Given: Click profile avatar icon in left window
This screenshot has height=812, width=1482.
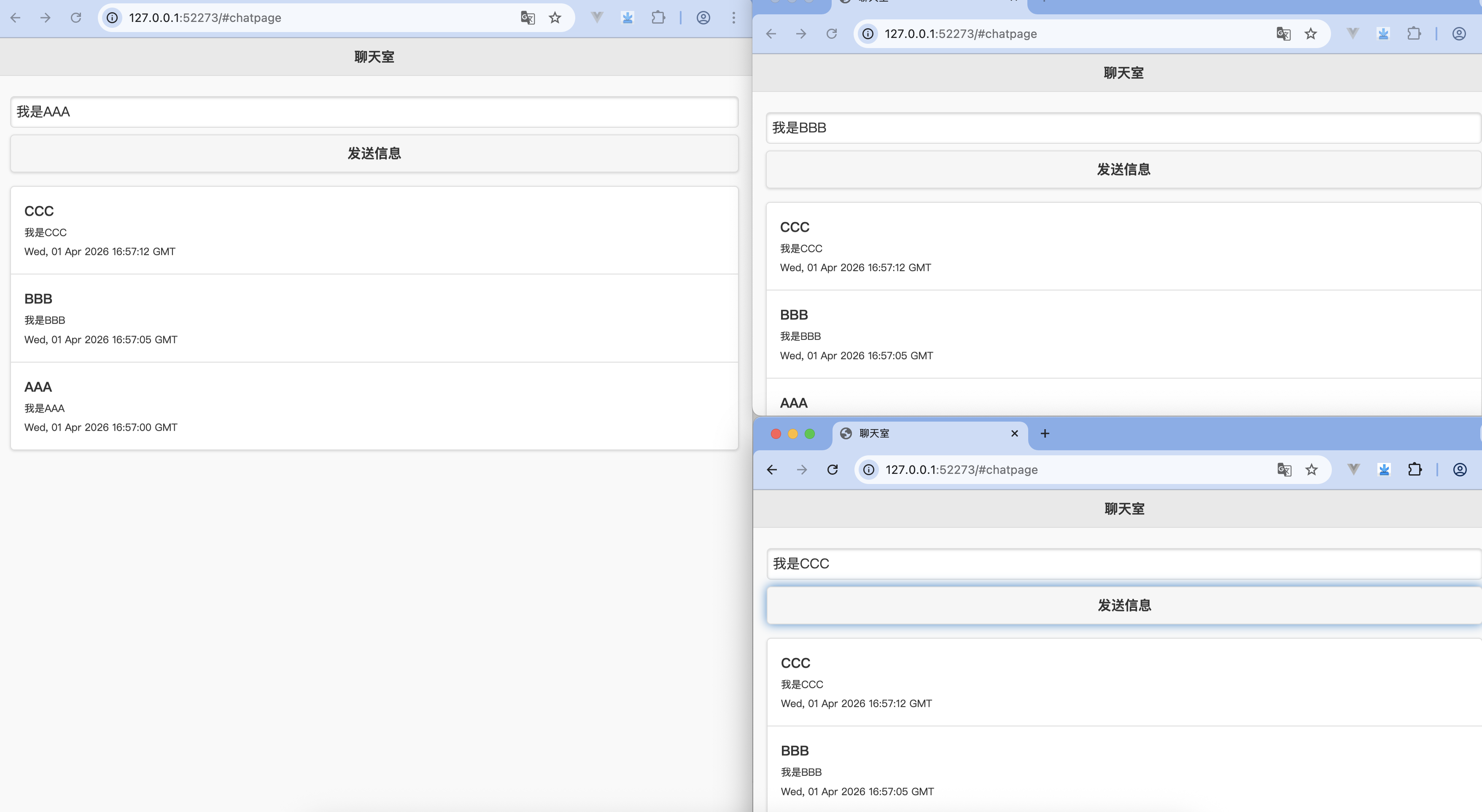Looking at the screenshot, I should coord(703,18).
